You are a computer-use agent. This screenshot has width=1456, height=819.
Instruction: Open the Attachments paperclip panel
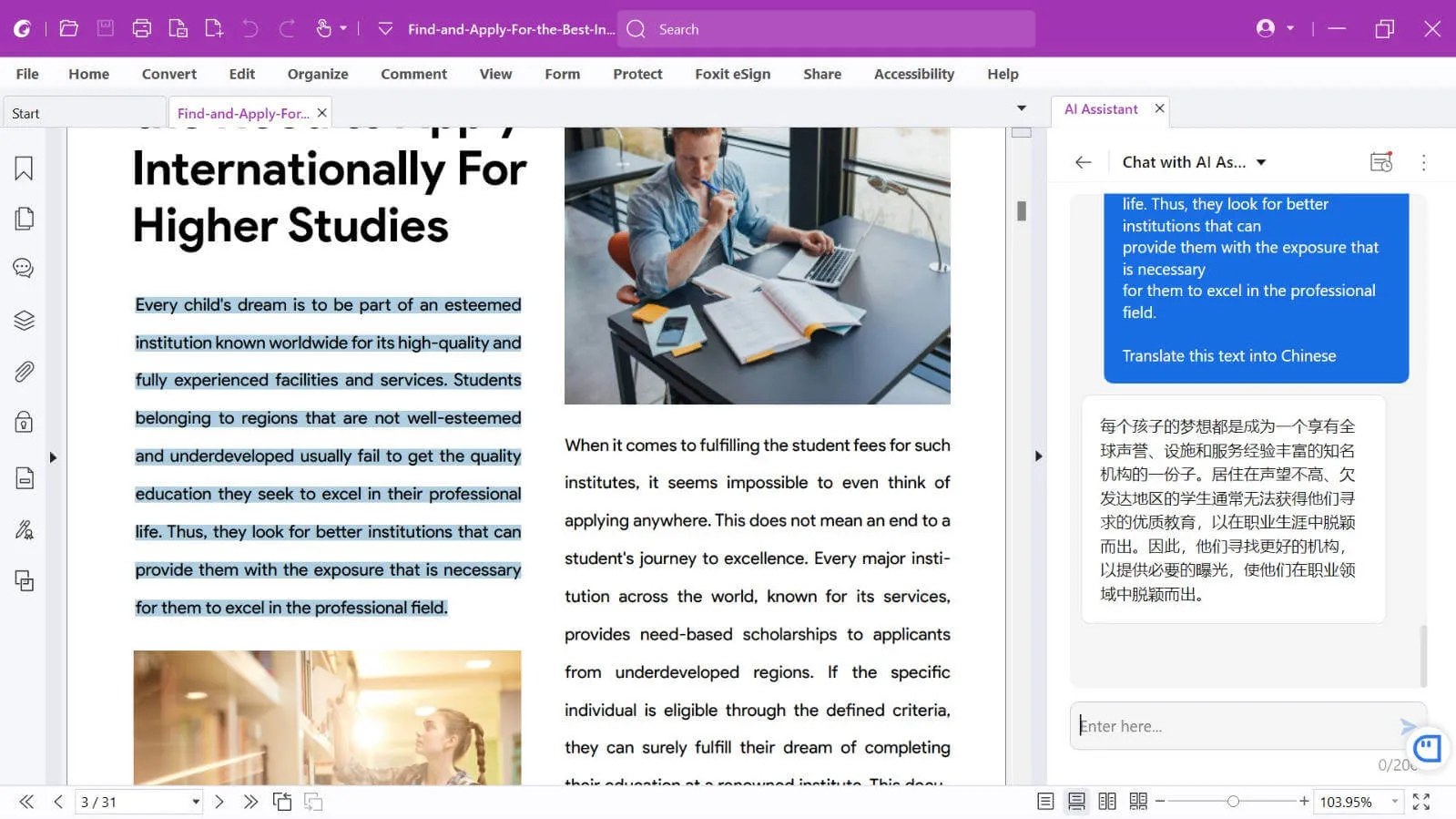coord(24,371)
